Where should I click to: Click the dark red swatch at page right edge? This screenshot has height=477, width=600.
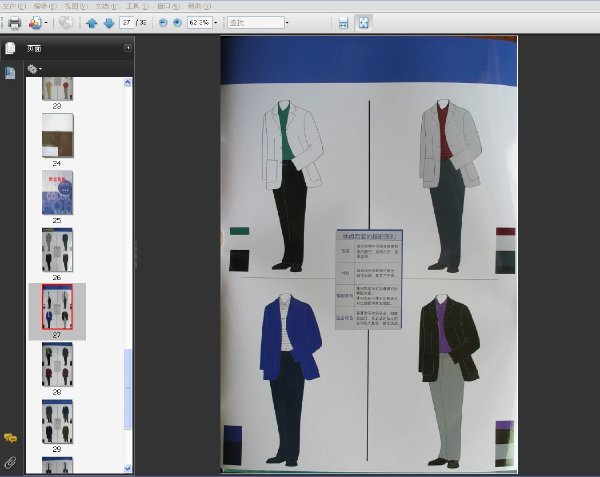click(505, 231)
